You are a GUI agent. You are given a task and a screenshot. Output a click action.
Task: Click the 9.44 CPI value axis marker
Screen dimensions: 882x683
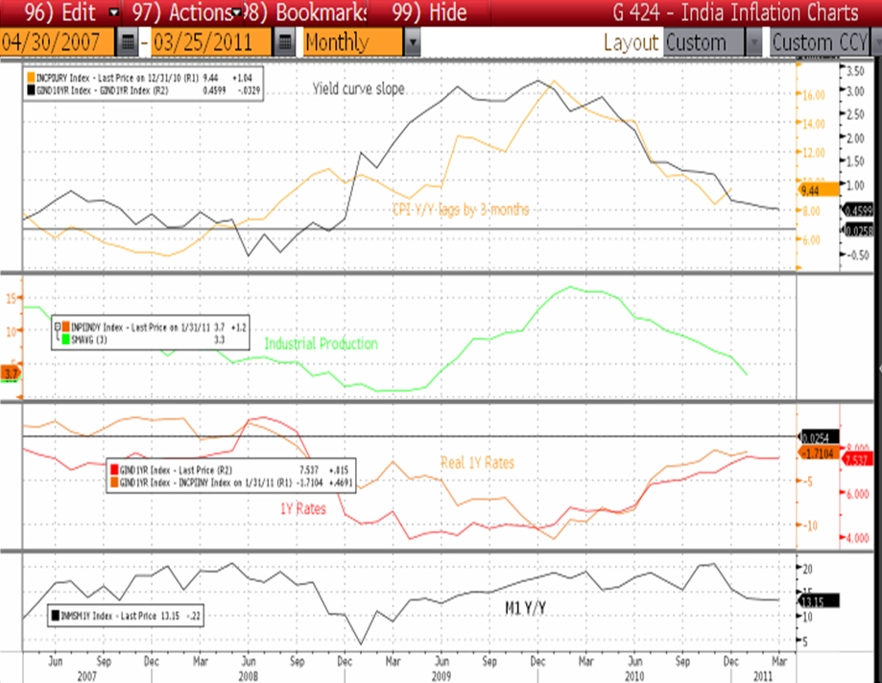pos(817,190)
